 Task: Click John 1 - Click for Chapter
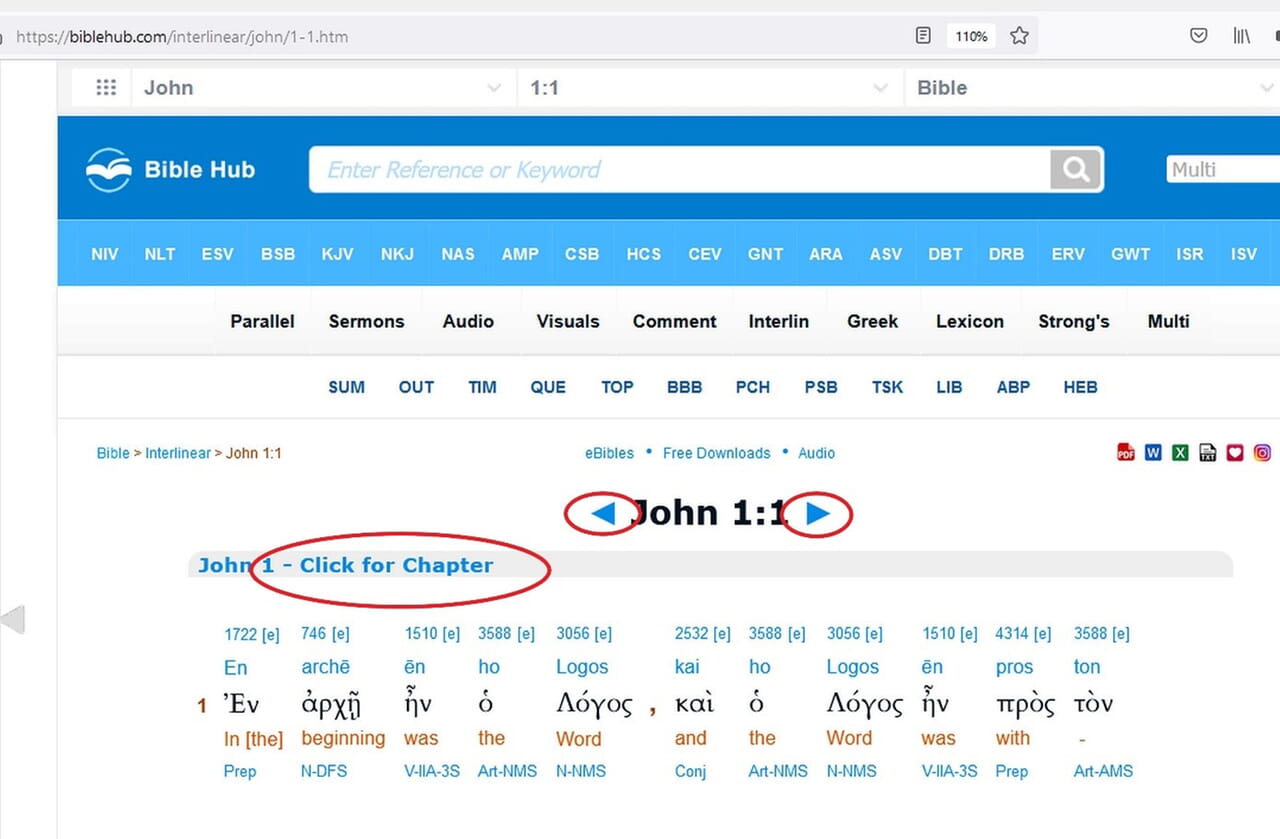point(345,565)
